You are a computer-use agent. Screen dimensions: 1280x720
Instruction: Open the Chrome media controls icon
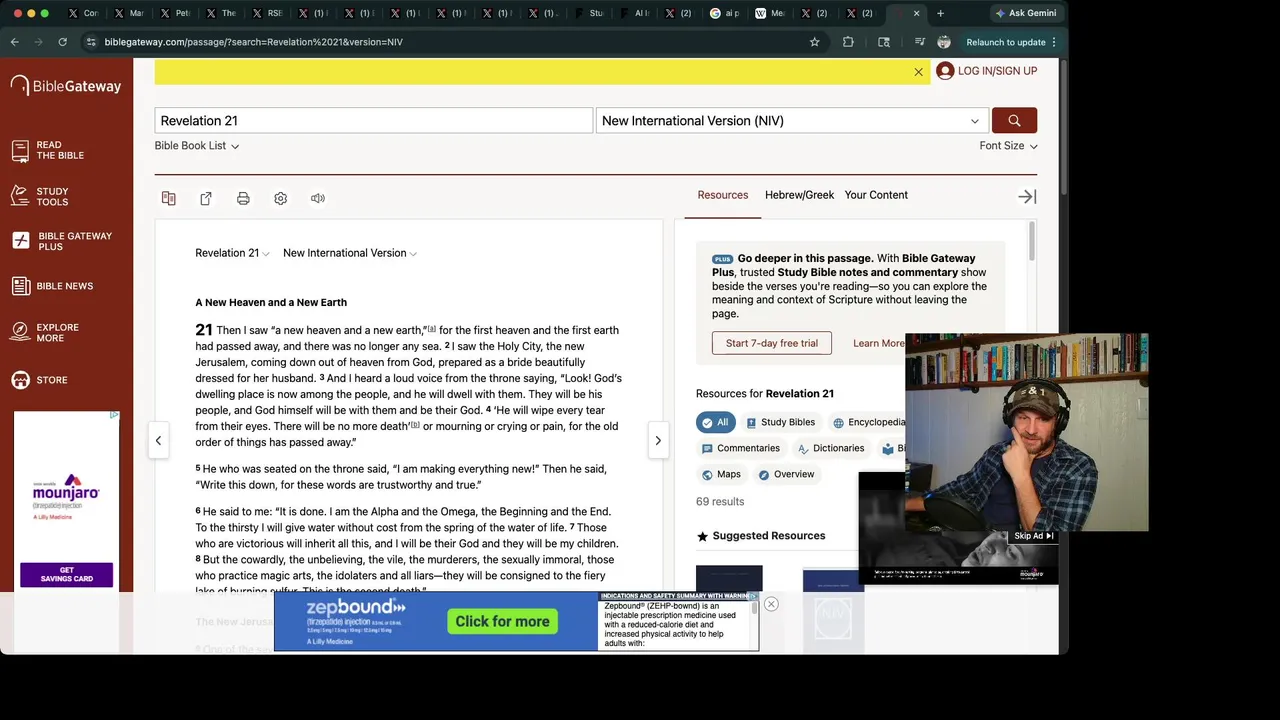919,42
